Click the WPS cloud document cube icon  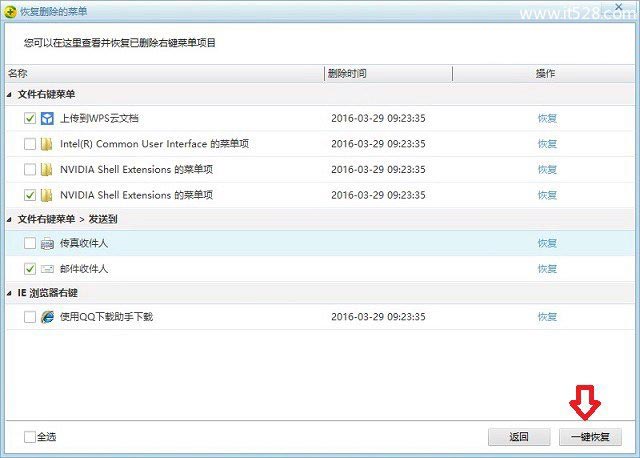(47, 118)
